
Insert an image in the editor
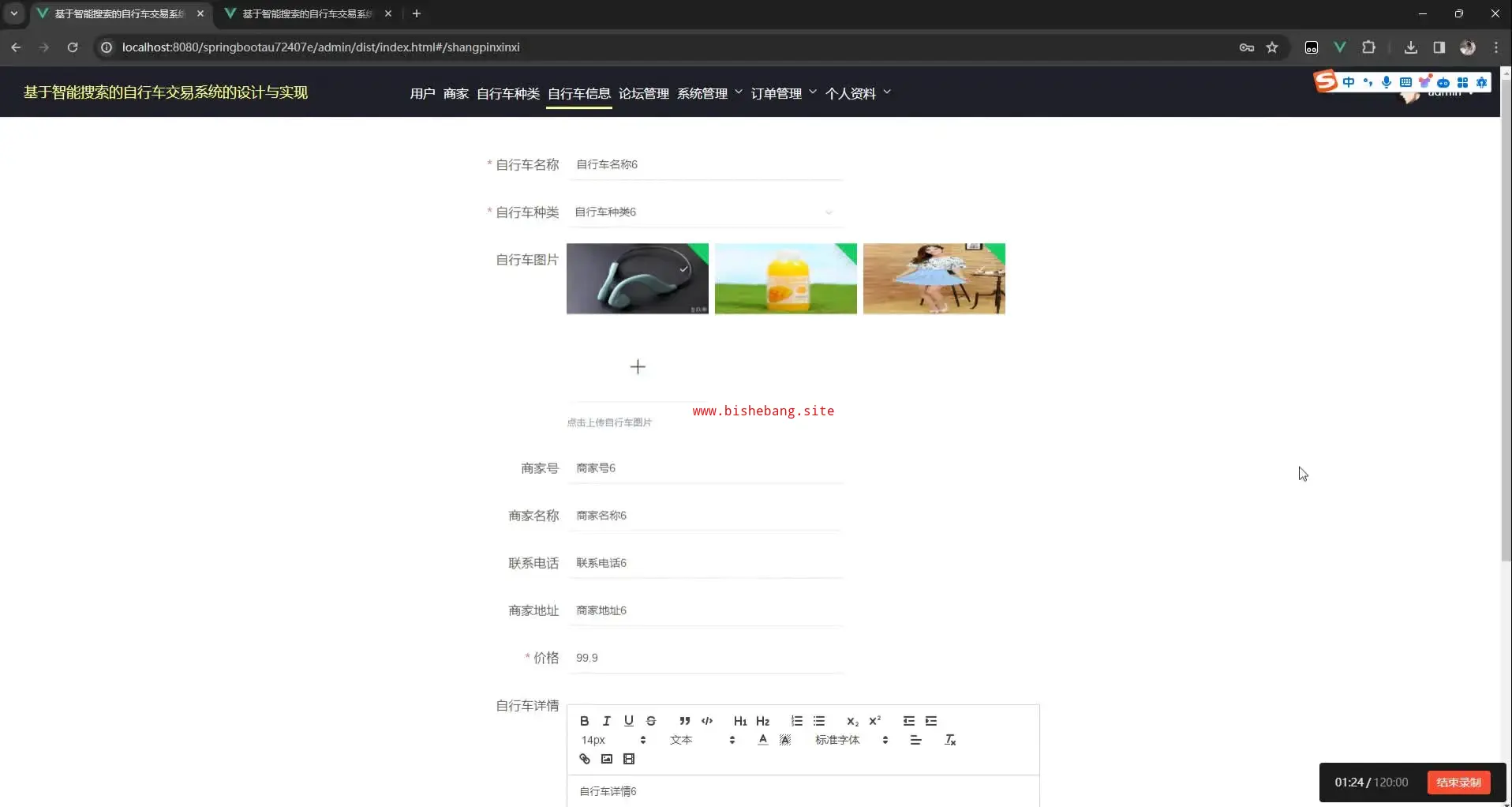[606, 759]
